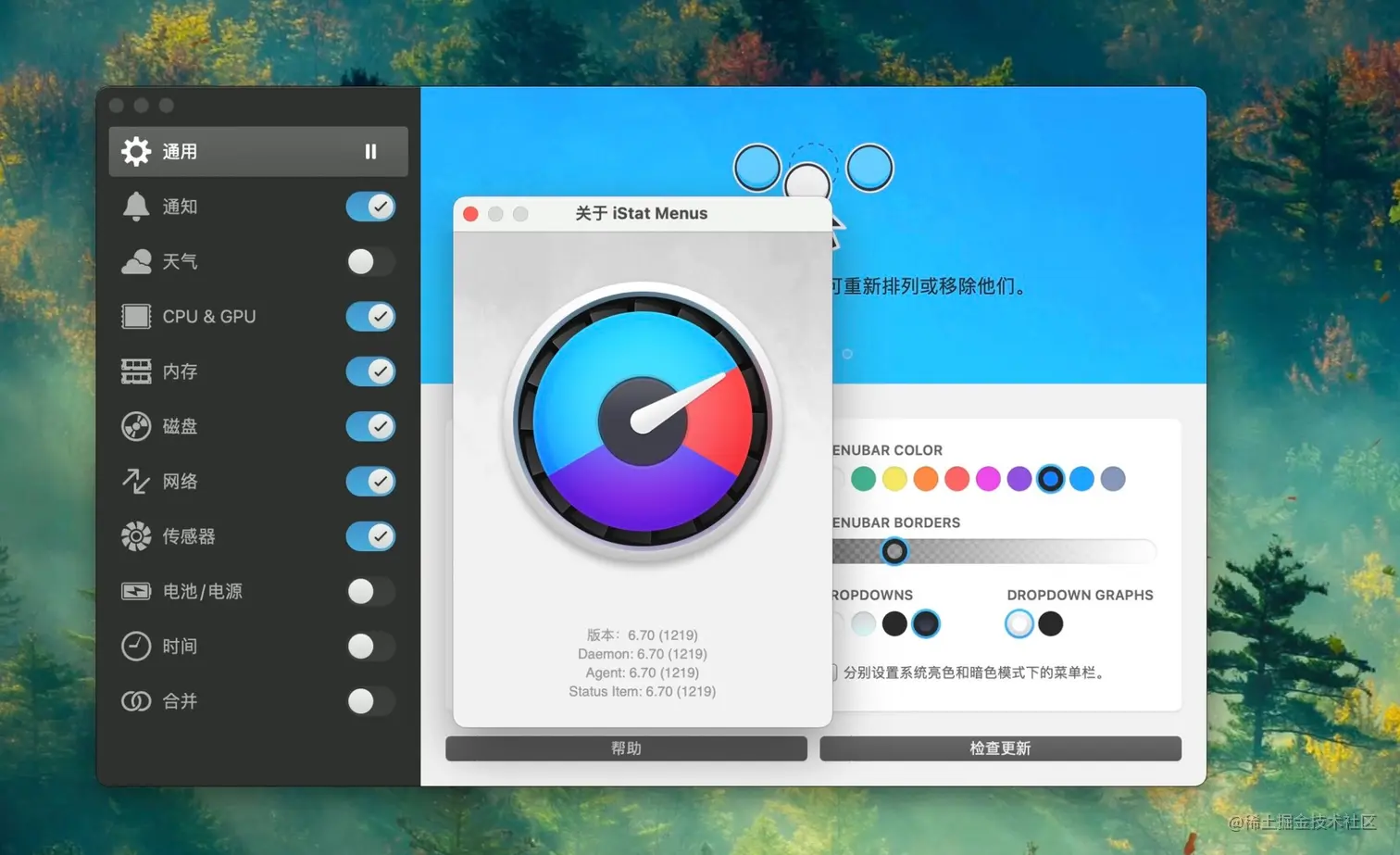Click the 时间 clock icon
This screenshot has height=855, width=1400.
click(x=136, y=646)
